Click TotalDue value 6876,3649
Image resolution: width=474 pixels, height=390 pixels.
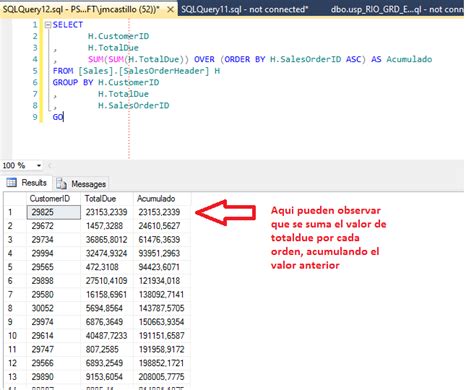[107, 322]
